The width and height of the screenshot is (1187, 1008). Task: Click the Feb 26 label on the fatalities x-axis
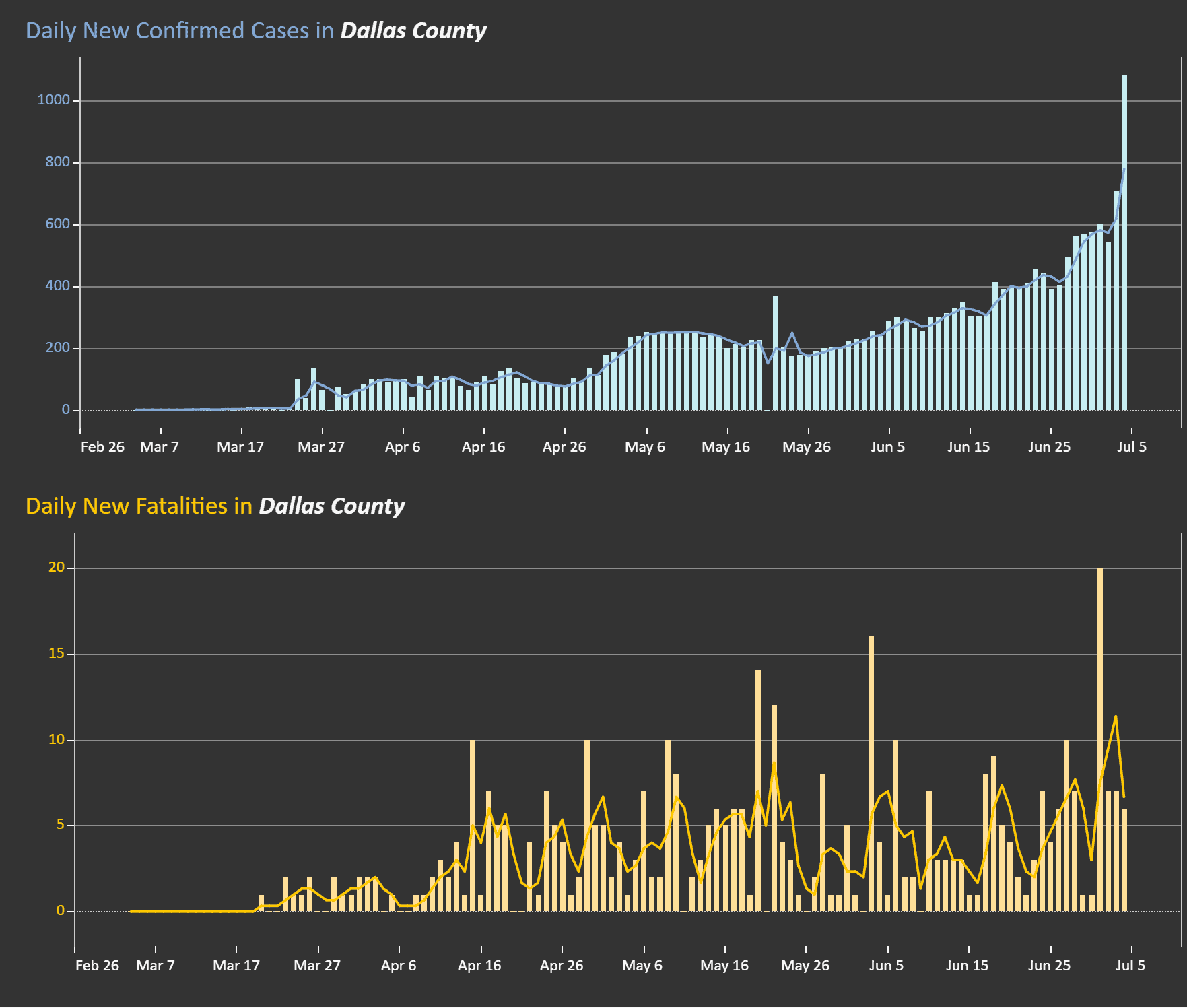[x=97, y=966]
